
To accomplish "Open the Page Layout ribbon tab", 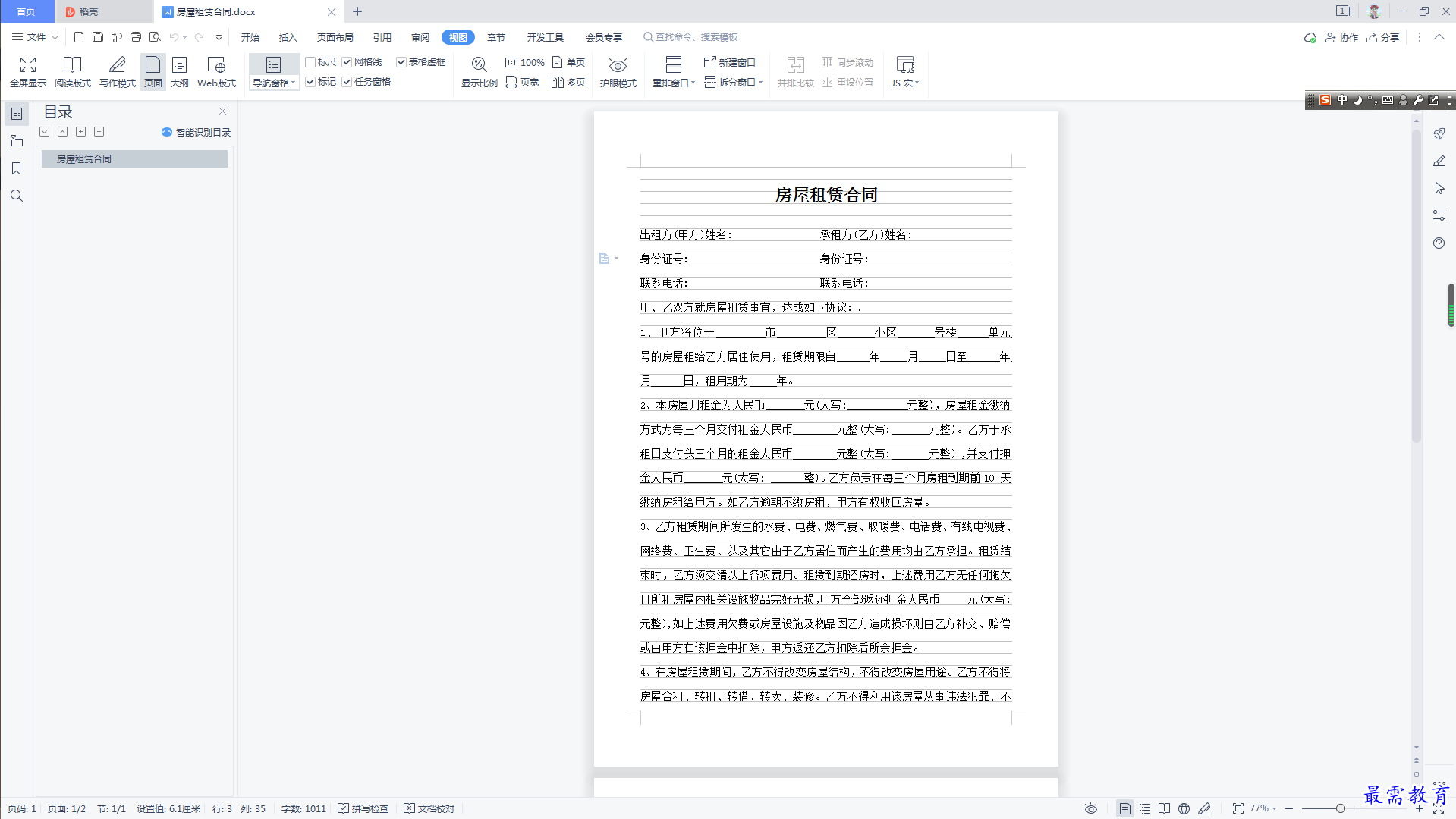I will click(x=335, y=37).
